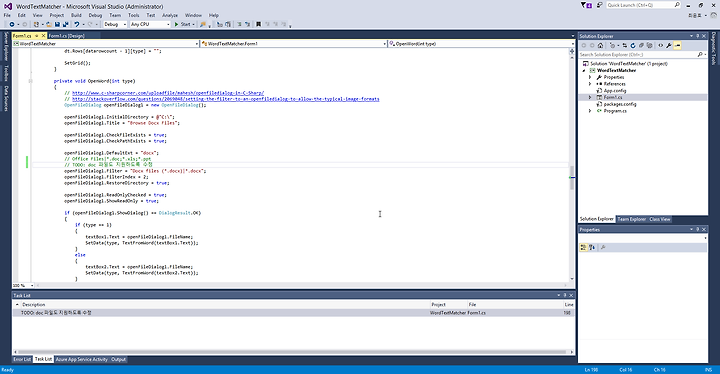Click Collapse All icon in Solution Explorer
This screenshot has width=720, height=374.
(641, 45)
